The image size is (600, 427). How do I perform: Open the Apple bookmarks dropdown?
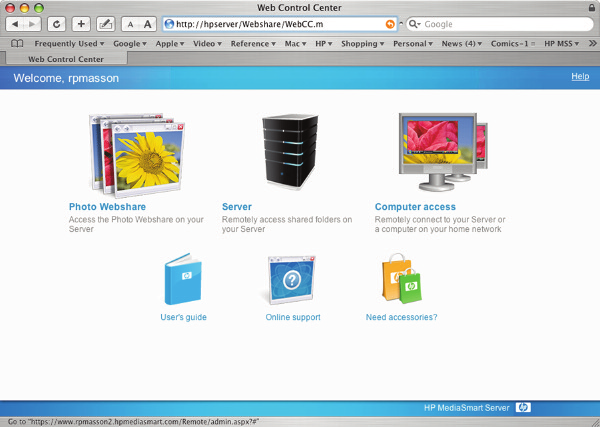170,44
